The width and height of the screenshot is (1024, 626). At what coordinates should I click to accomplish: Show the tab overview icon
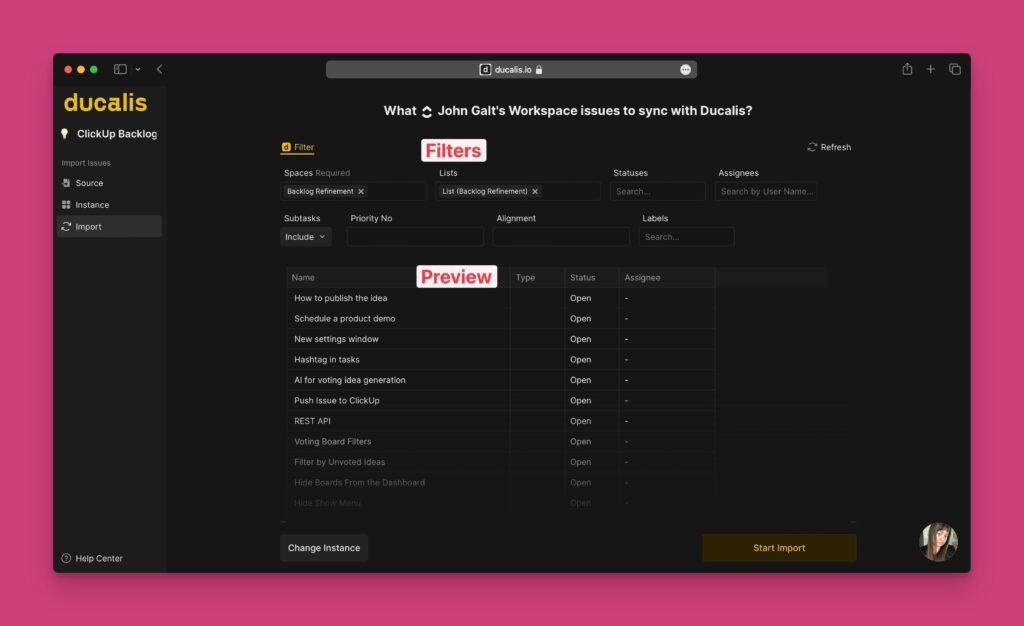click(x=955, y=69)
